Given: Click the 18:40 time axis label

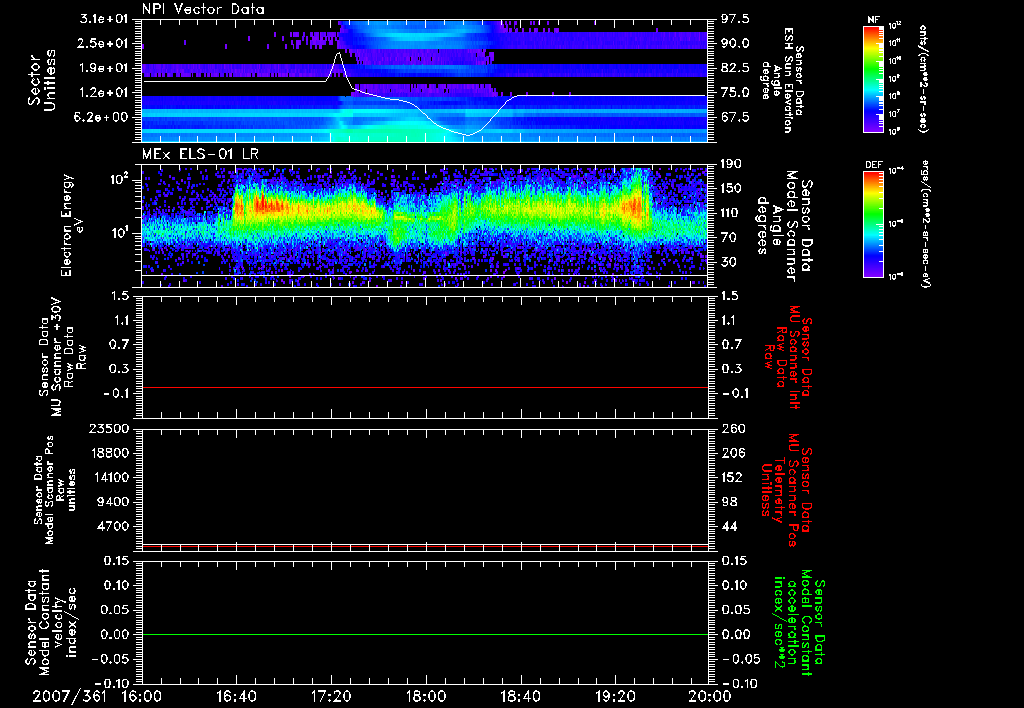Looking at the screenshot, I should [520, 694].
